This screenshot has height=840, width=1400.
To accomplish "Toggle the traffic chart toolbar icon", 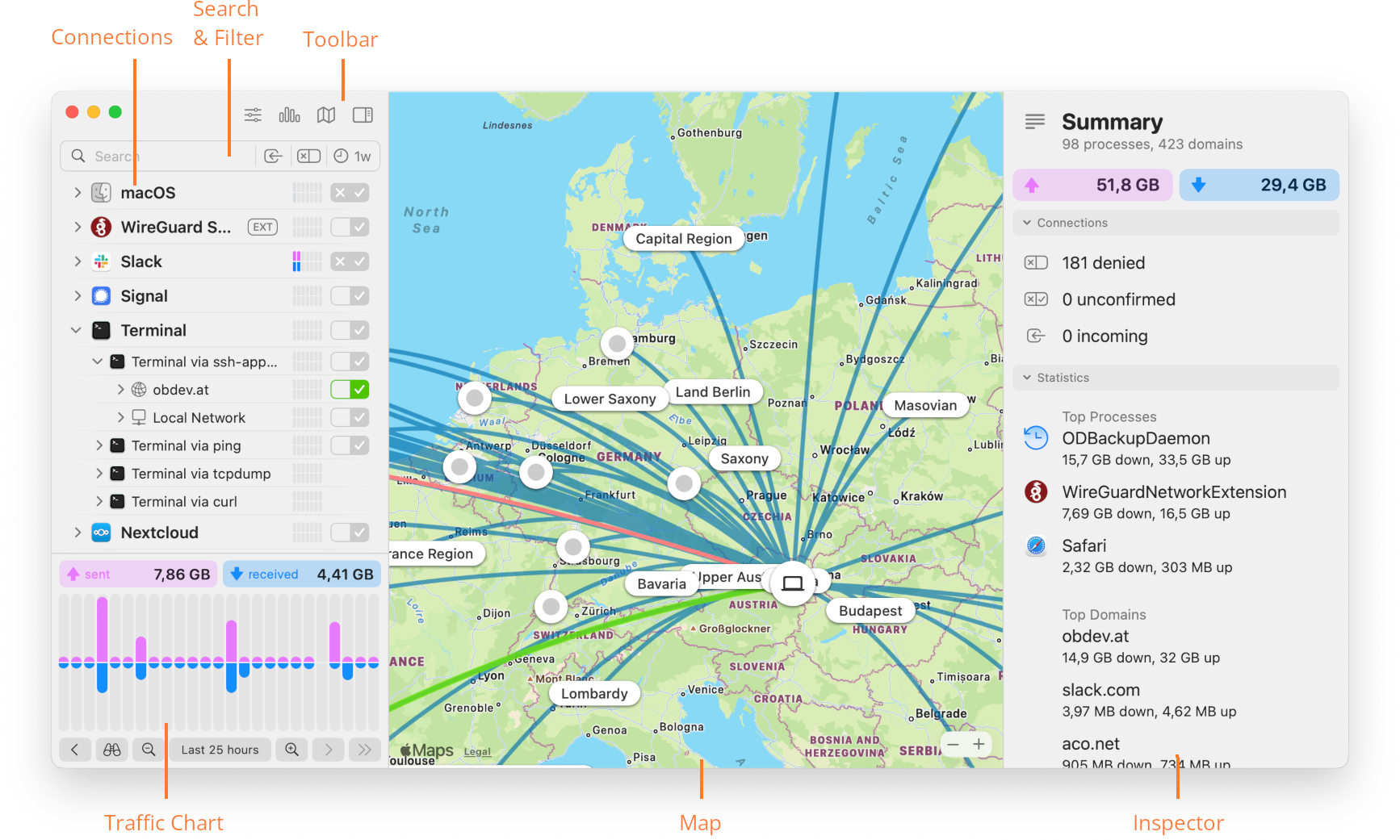I will pyautogui.click(x=289, y=115).
